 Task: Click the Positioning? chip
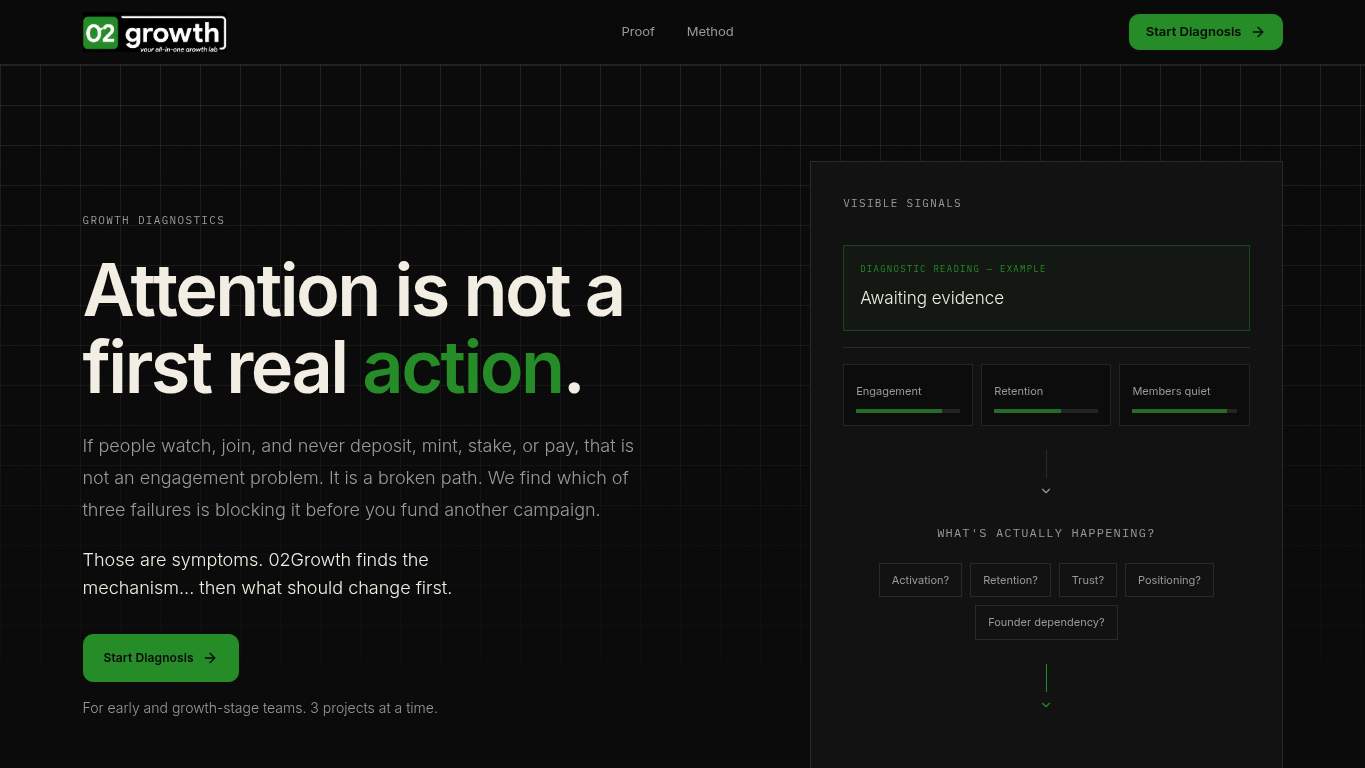1169,580
